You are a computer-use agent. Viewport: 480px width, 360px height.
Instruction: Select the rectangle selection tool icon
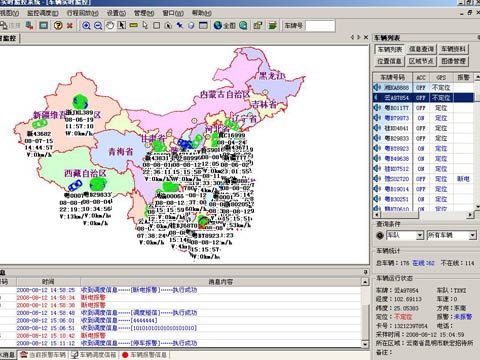pyautogui.click(x=156, y=25)
